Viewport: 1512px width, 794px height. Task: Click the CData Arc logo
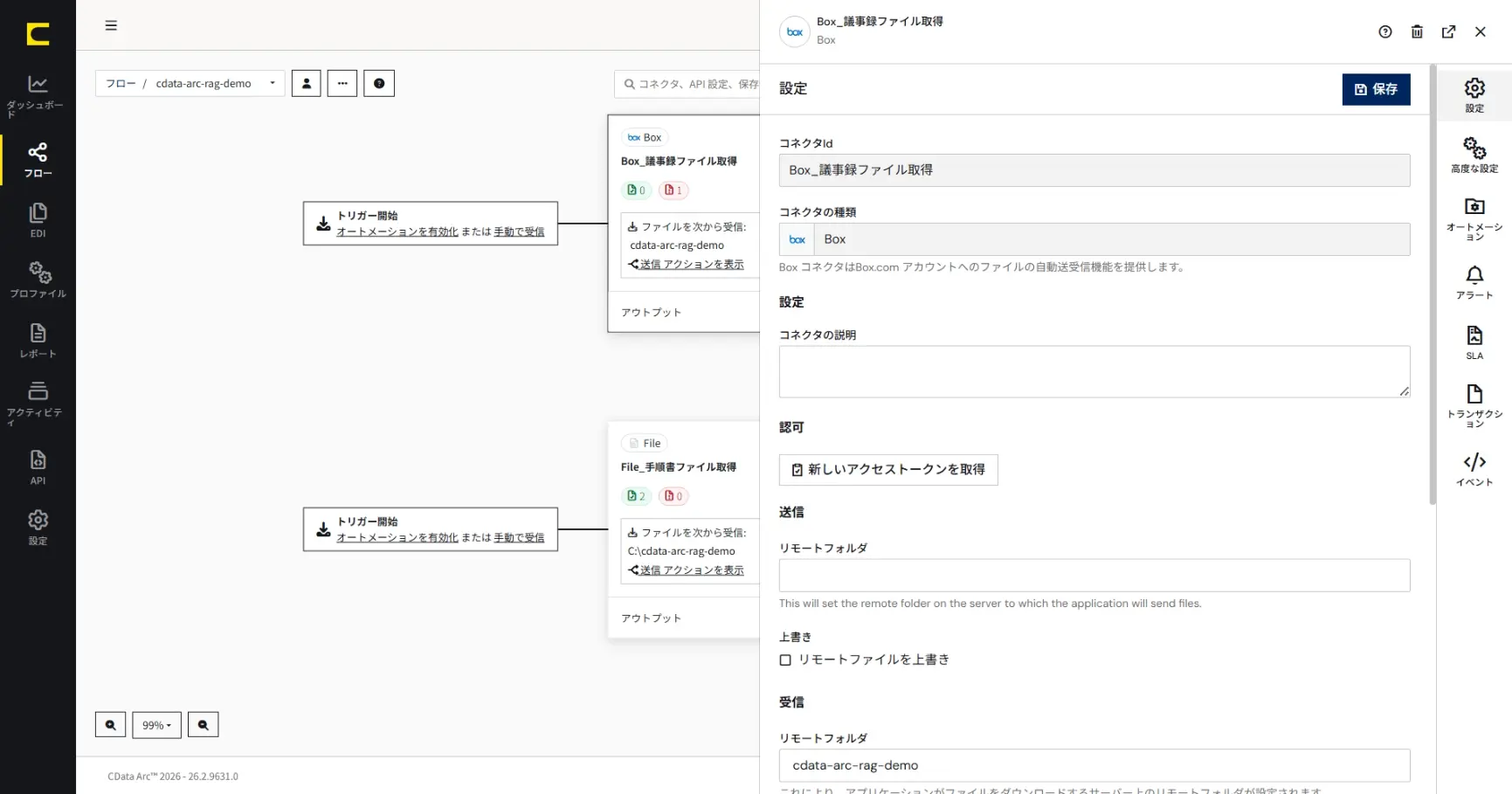click(38, 34)
